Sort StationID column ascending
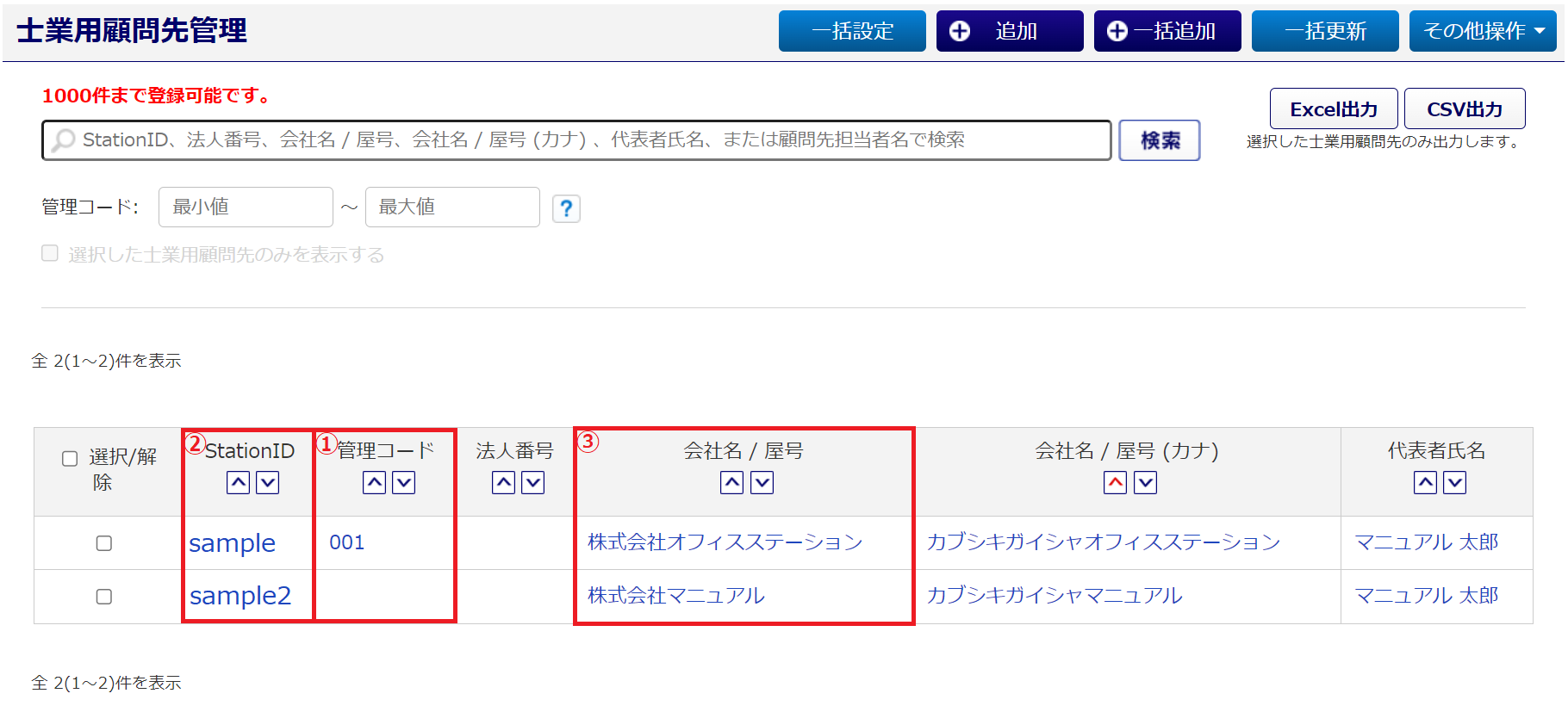Image resolution: width=1568 pixels, height=706 pixels. click(x=239, y=483)
